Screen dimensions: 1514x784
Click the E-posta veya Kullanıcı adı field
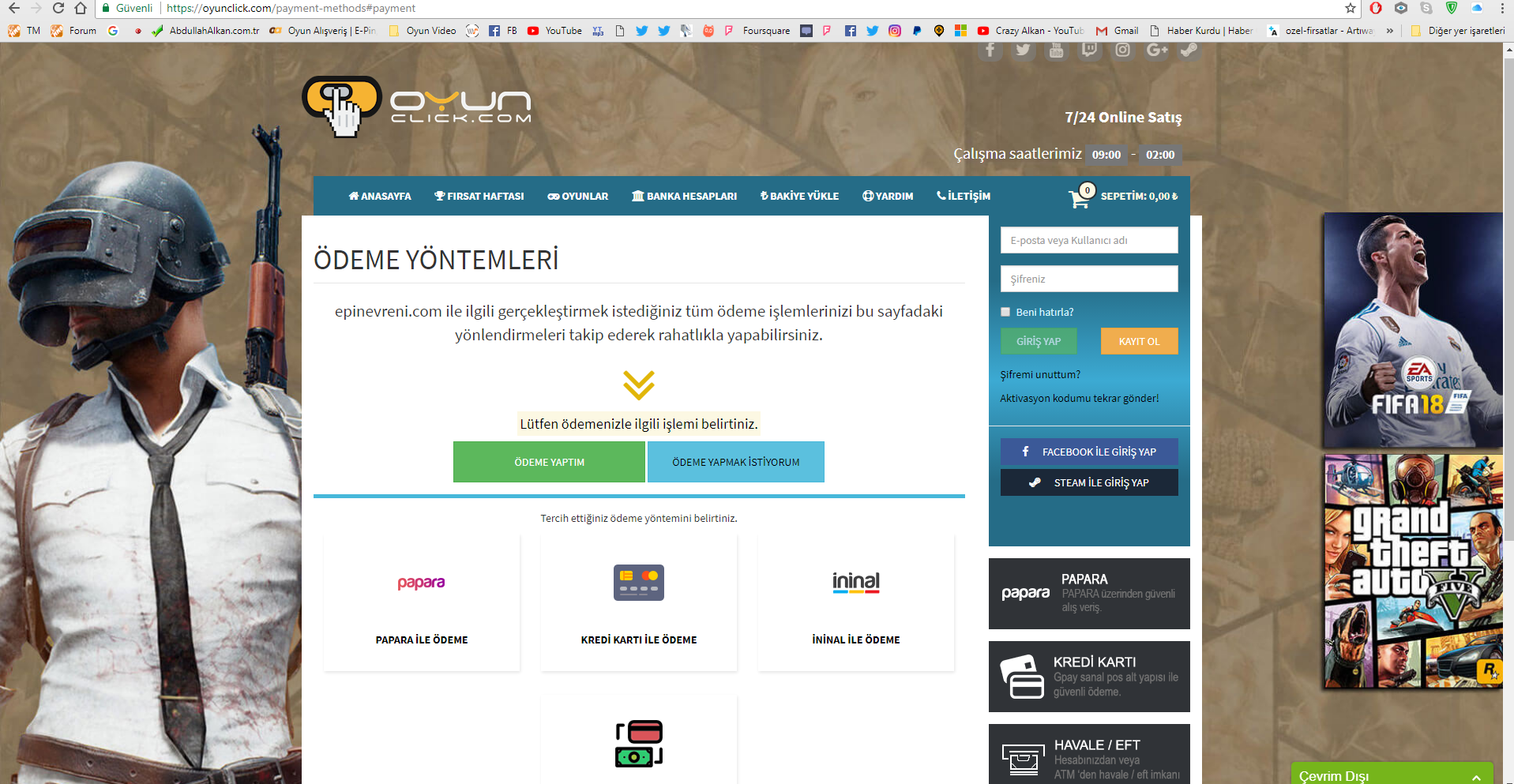coord(1089,240)
